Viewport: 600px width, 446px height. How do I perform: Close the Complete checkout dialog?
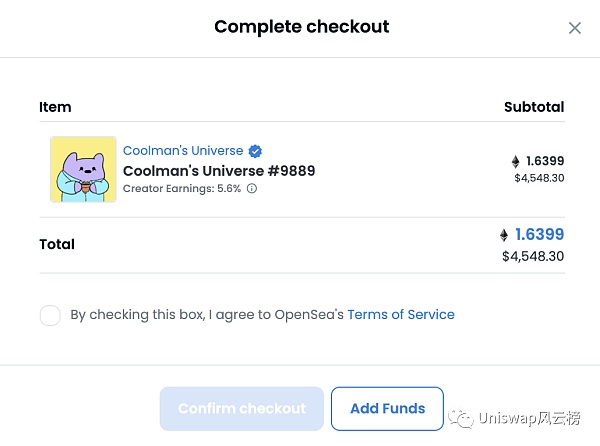click(574, 28)
